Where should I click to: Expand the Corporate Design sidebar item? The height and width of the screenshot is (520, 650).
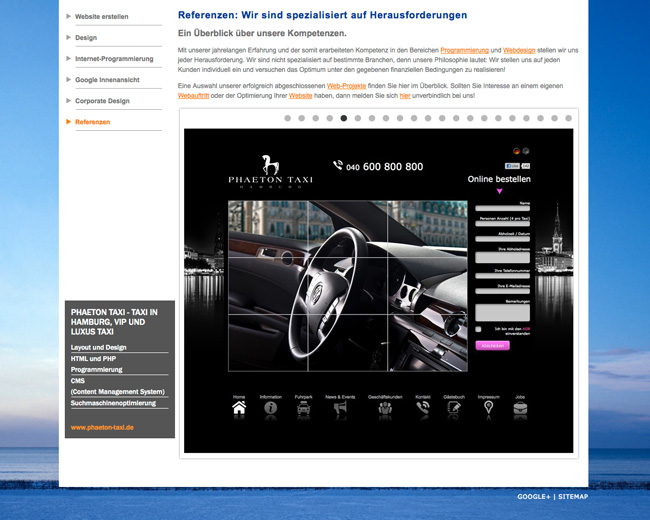(102, 101)
